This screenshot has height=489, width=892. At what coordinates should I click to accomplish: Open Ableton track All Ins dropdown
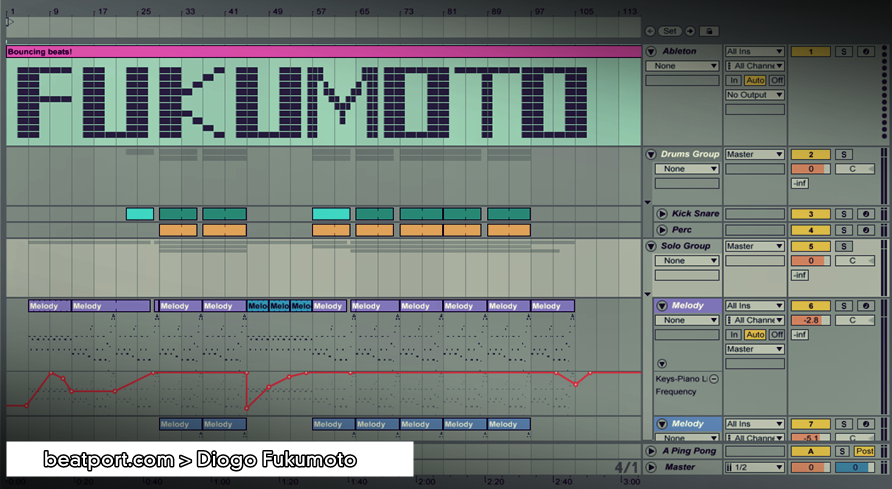click(x=755, y=51)
